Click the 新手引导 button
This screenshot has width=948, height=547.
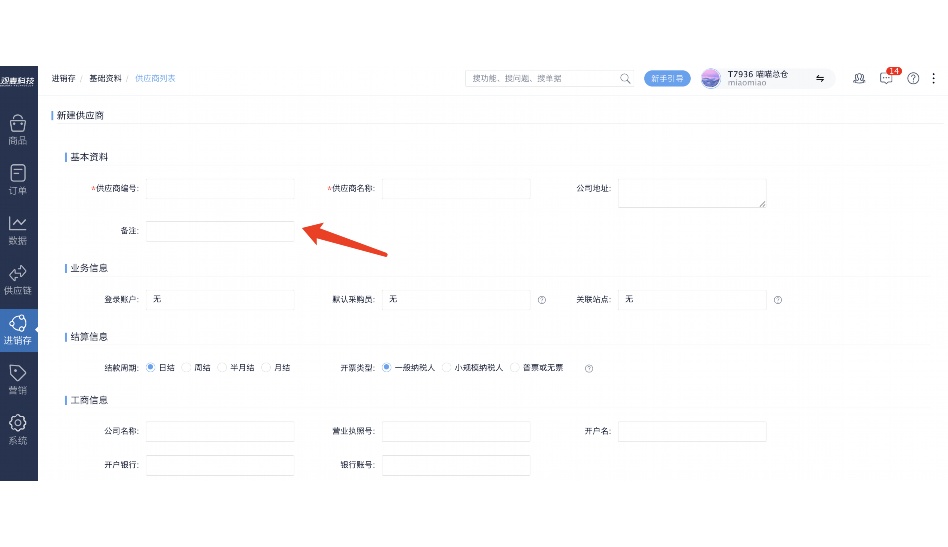pos(667,78)
